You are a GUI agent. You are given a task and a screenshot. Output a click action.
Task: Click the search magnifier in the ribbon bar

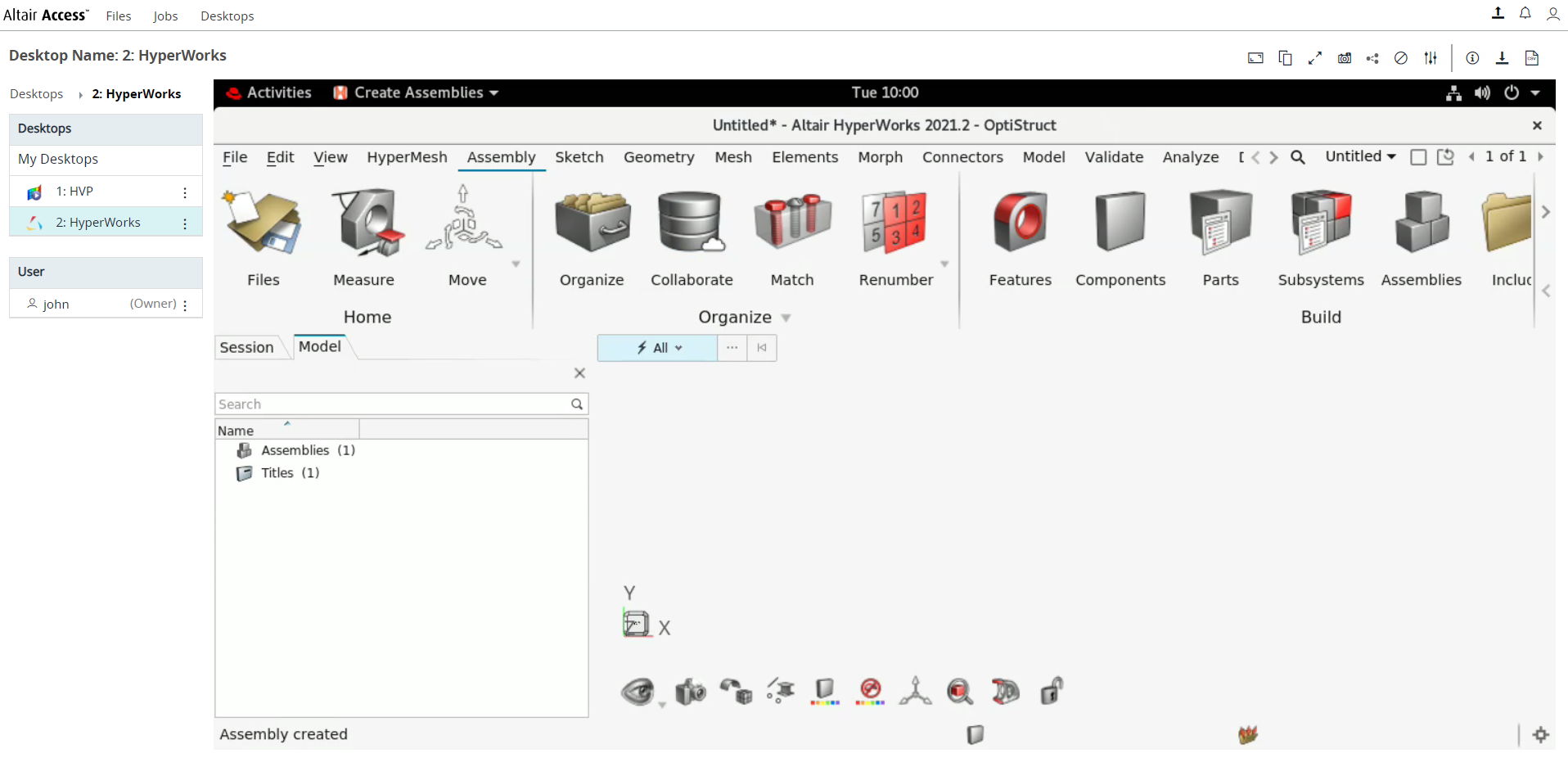click(1298, 157)
